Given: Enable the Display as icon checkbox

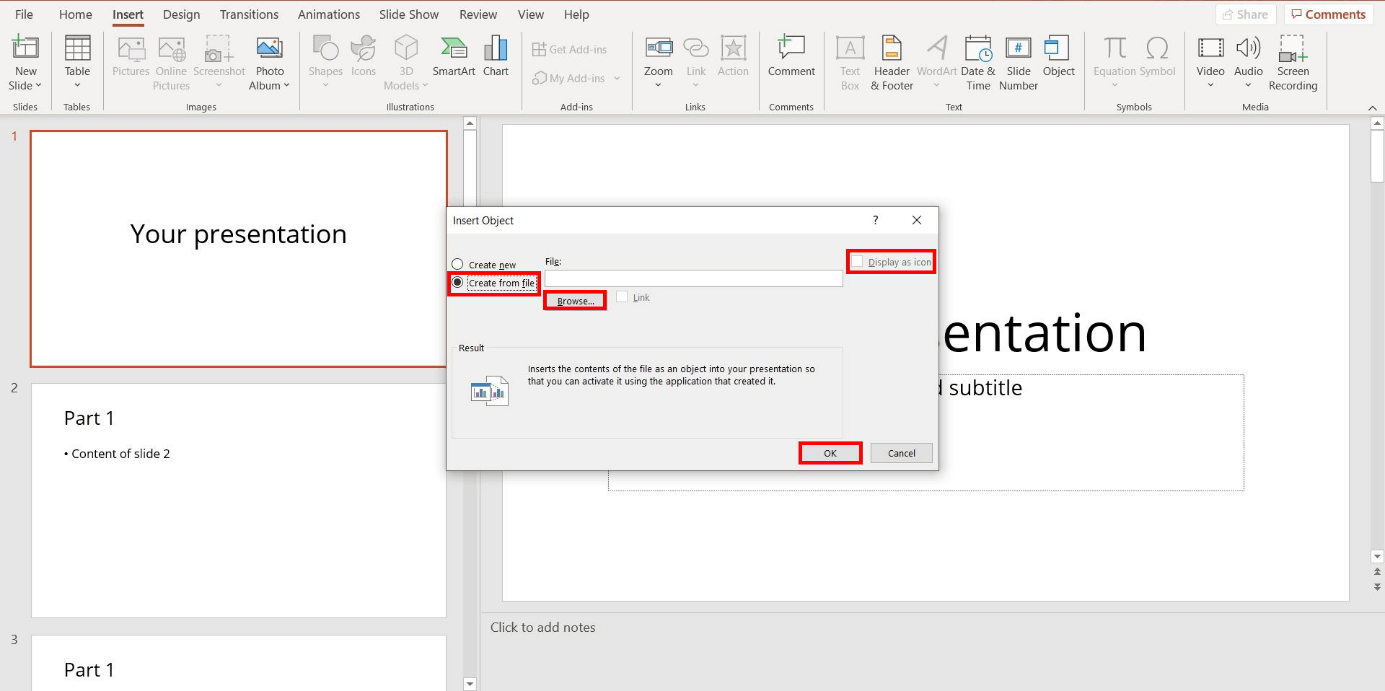Looking at the screenshot, I should point(857,262).
